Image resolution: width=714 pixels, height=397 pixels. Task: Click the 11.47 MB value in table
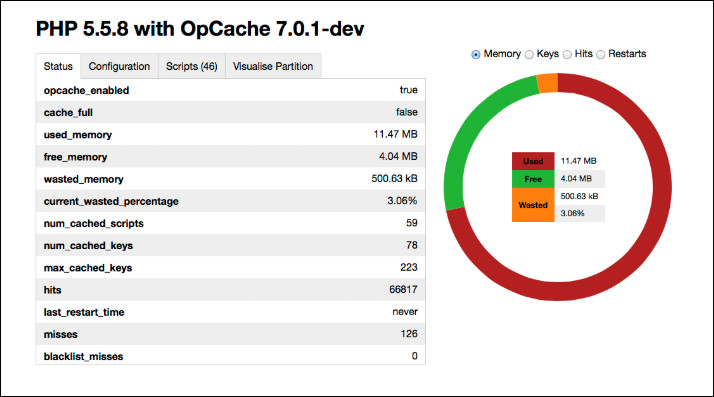pos(395,134)
